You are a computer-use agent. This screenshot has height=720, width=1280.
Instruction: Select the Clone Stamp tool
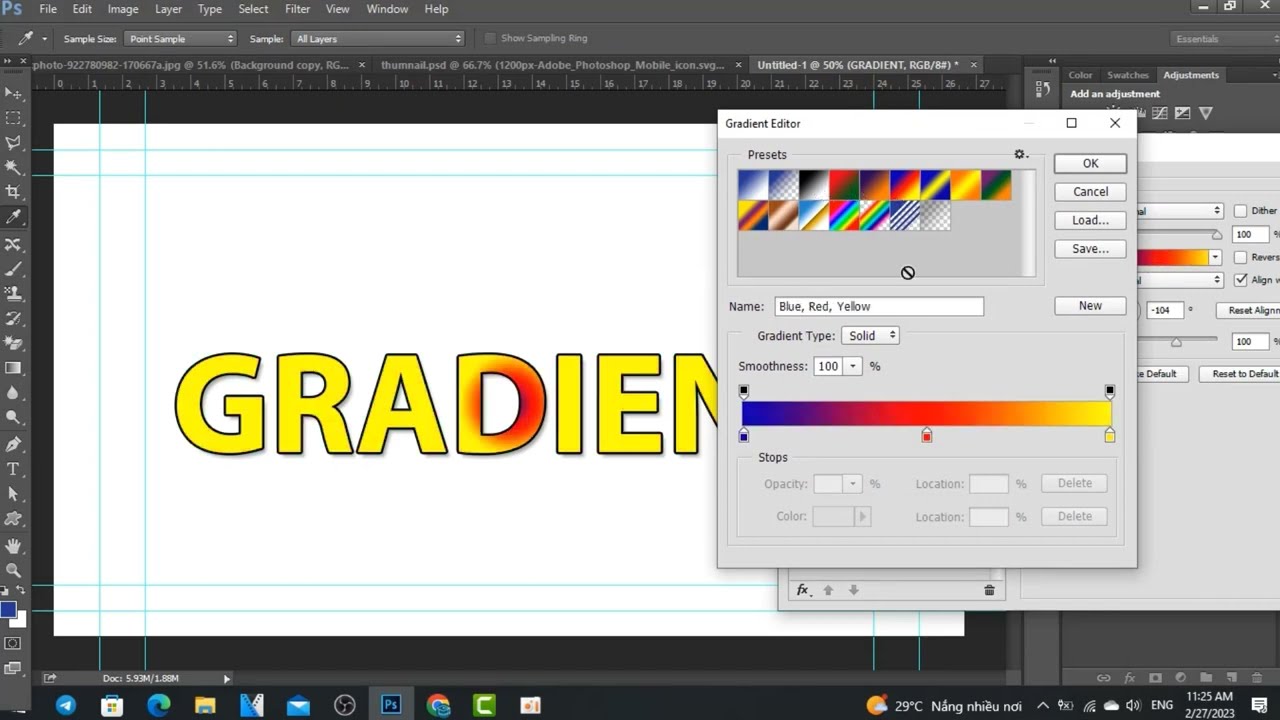(14, 294)
